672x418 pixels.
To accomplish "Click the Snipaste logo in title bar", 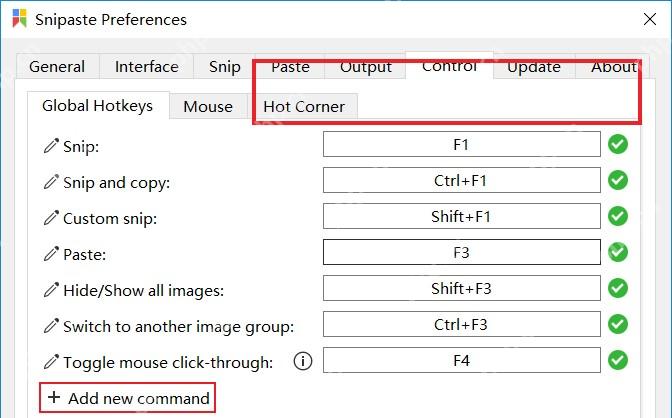I will (x=19, y=19).
